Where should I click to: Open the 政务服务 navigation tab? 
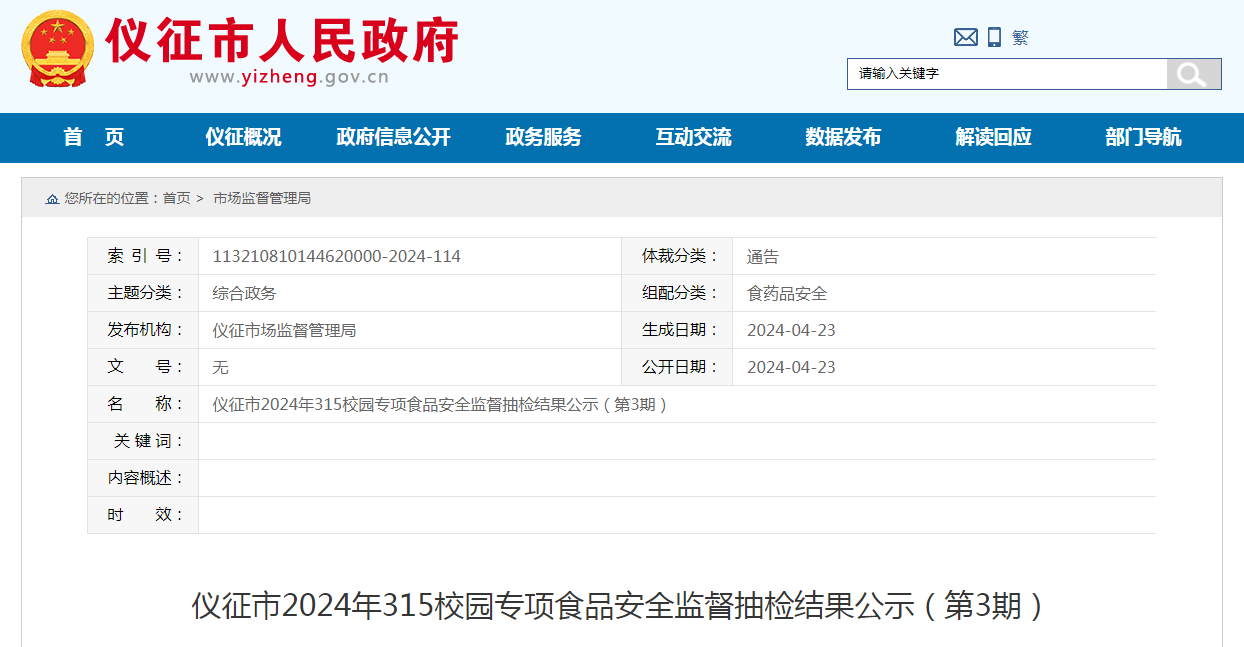543,137
